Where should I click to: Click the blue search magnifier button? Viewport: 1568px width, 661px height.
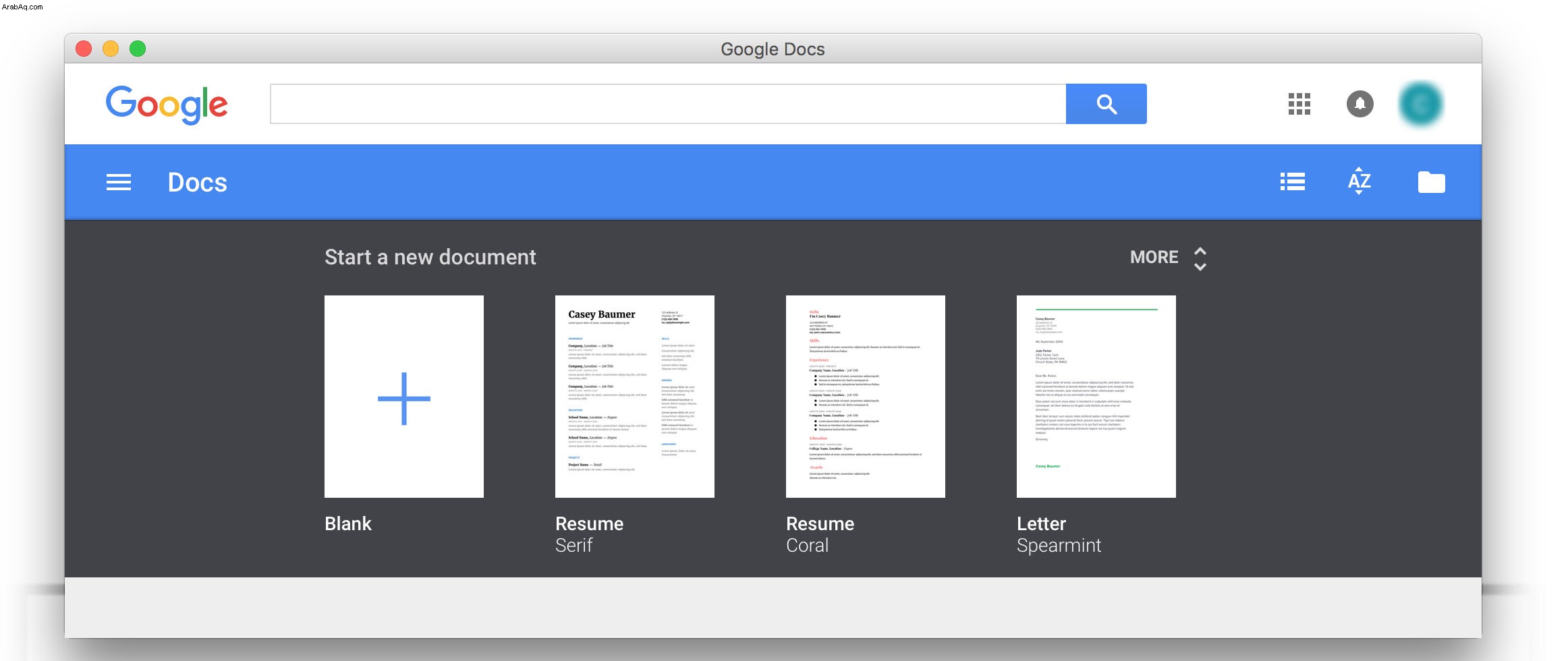tap(1106, 104)
